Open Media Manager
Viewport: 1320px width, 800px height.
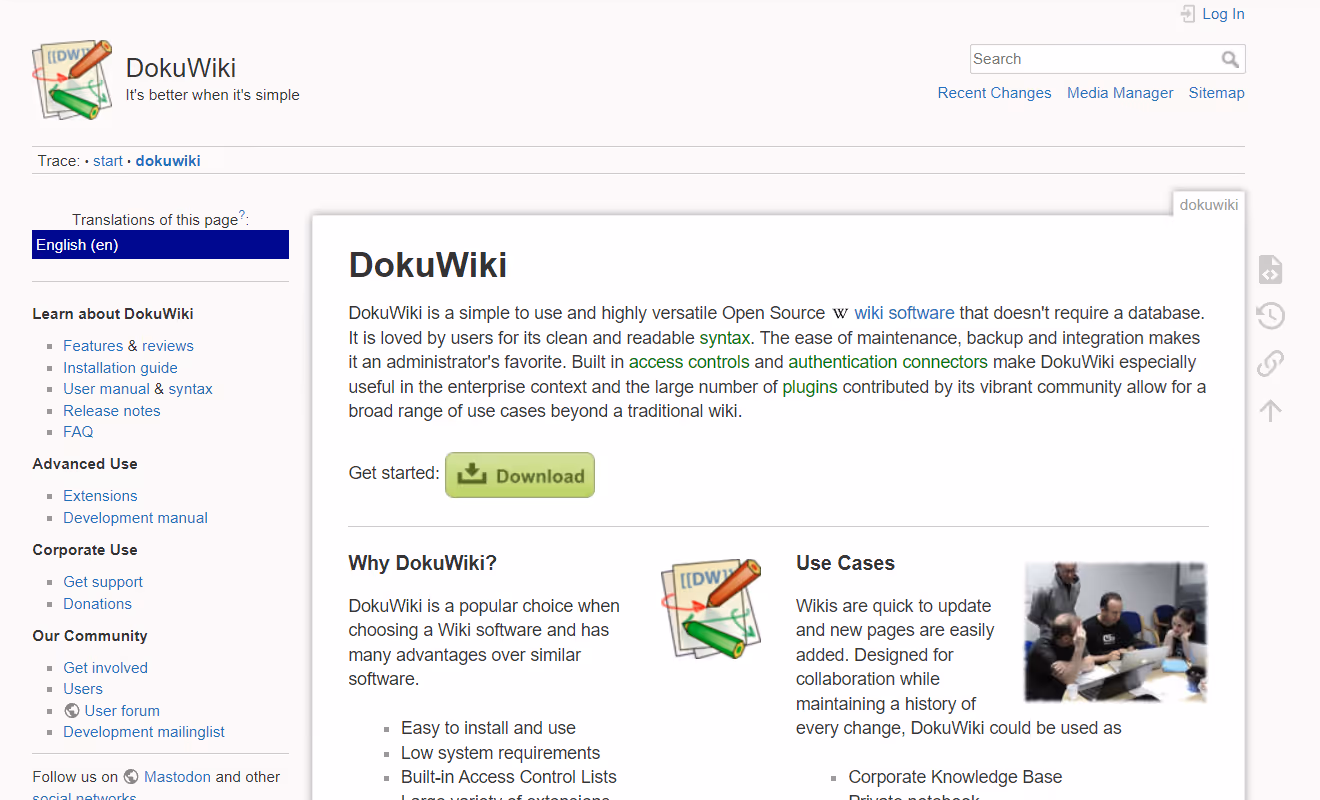(x=1120, y=93)
